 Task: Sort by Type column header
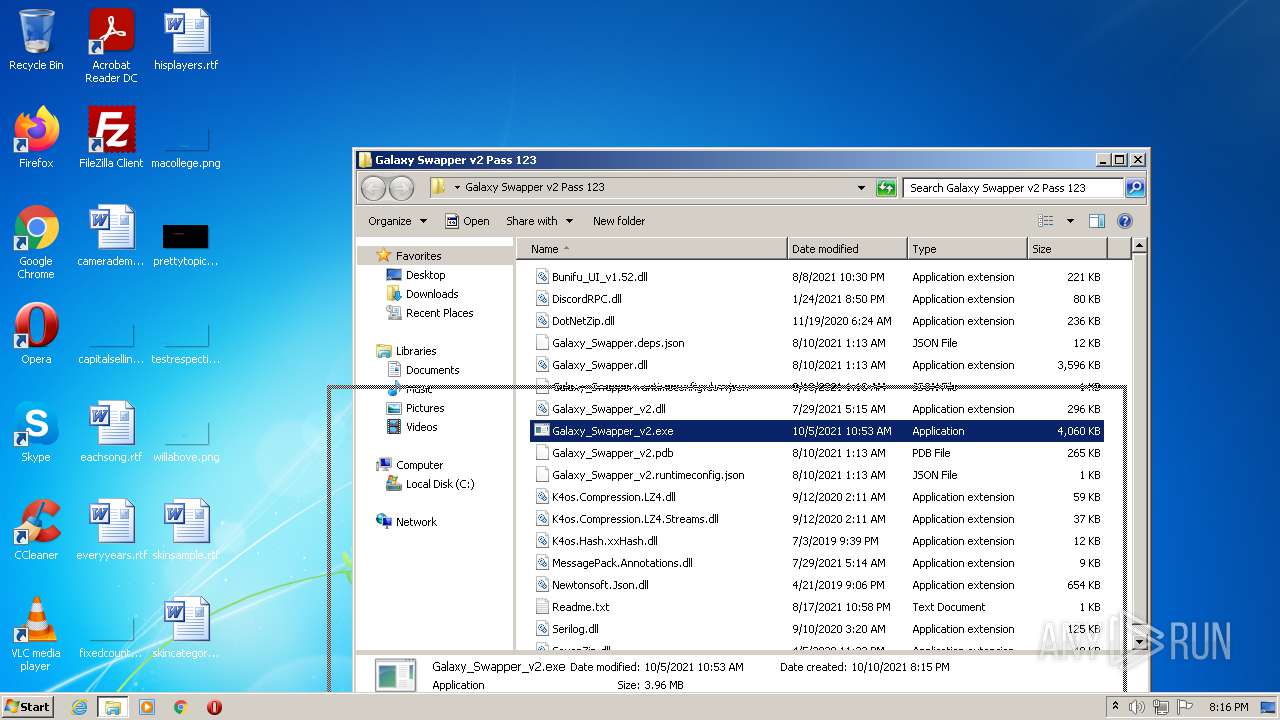tap(968, 249)
